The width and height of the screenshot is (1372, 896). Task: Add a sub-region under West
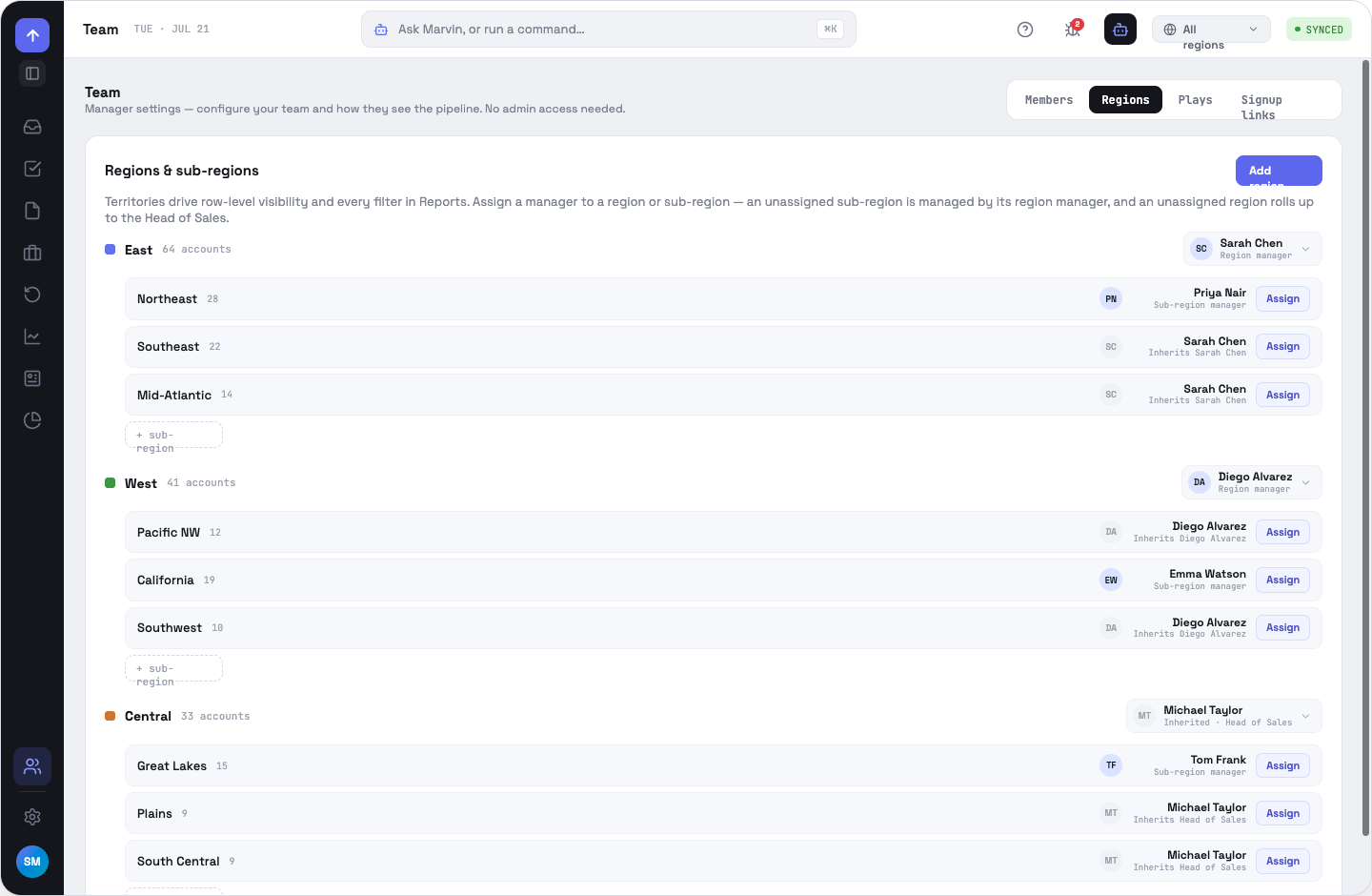[x=173, y=669]
